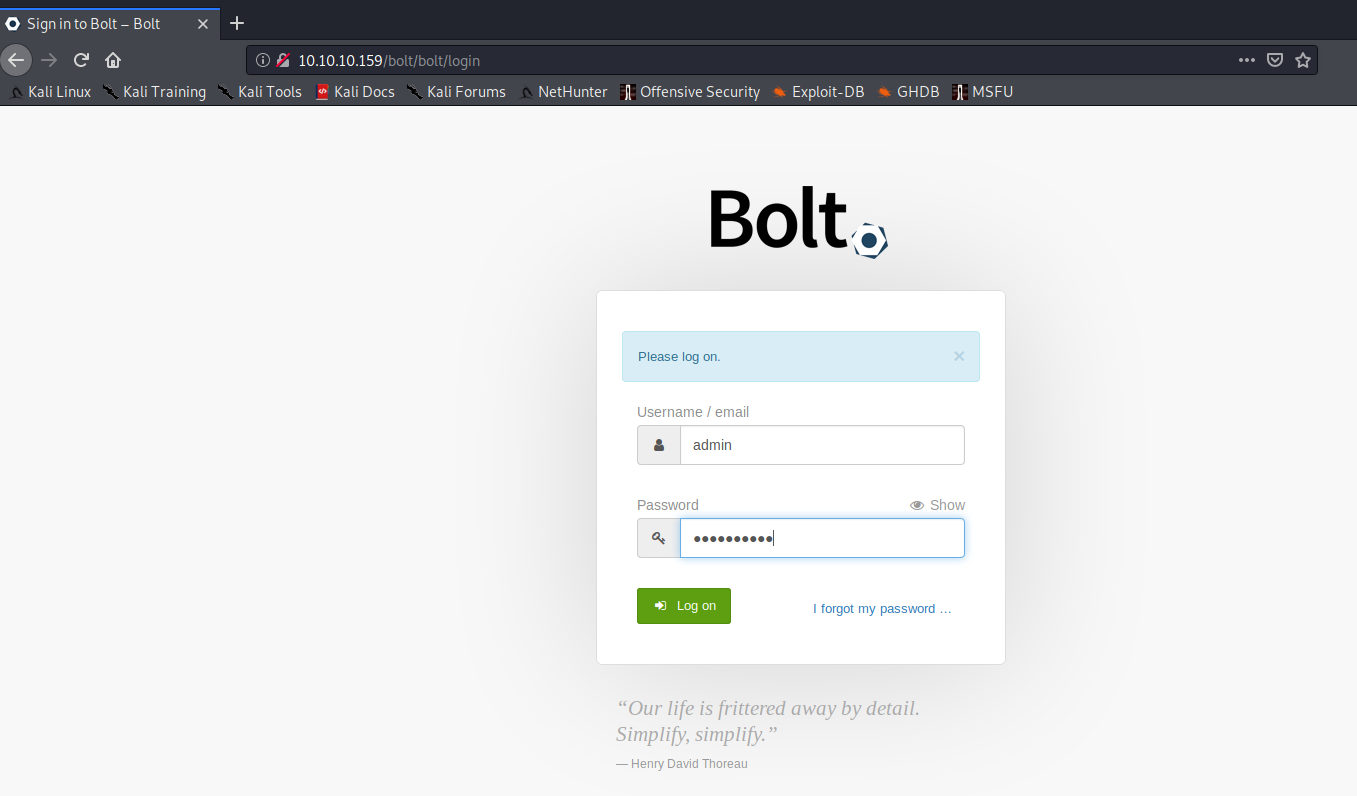Select the 'Sign in to Bolt' tab
Viewport: 1357px width, 796px height.
[x=93, y=23]
